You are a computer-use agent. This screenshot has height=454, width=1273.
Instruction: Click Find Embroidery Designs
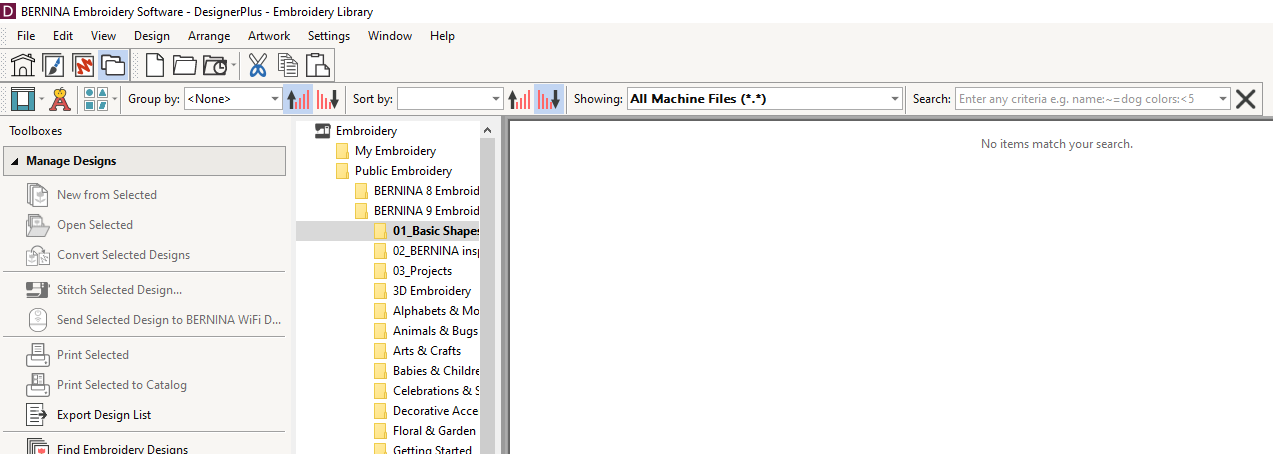[x=122, y=448]
